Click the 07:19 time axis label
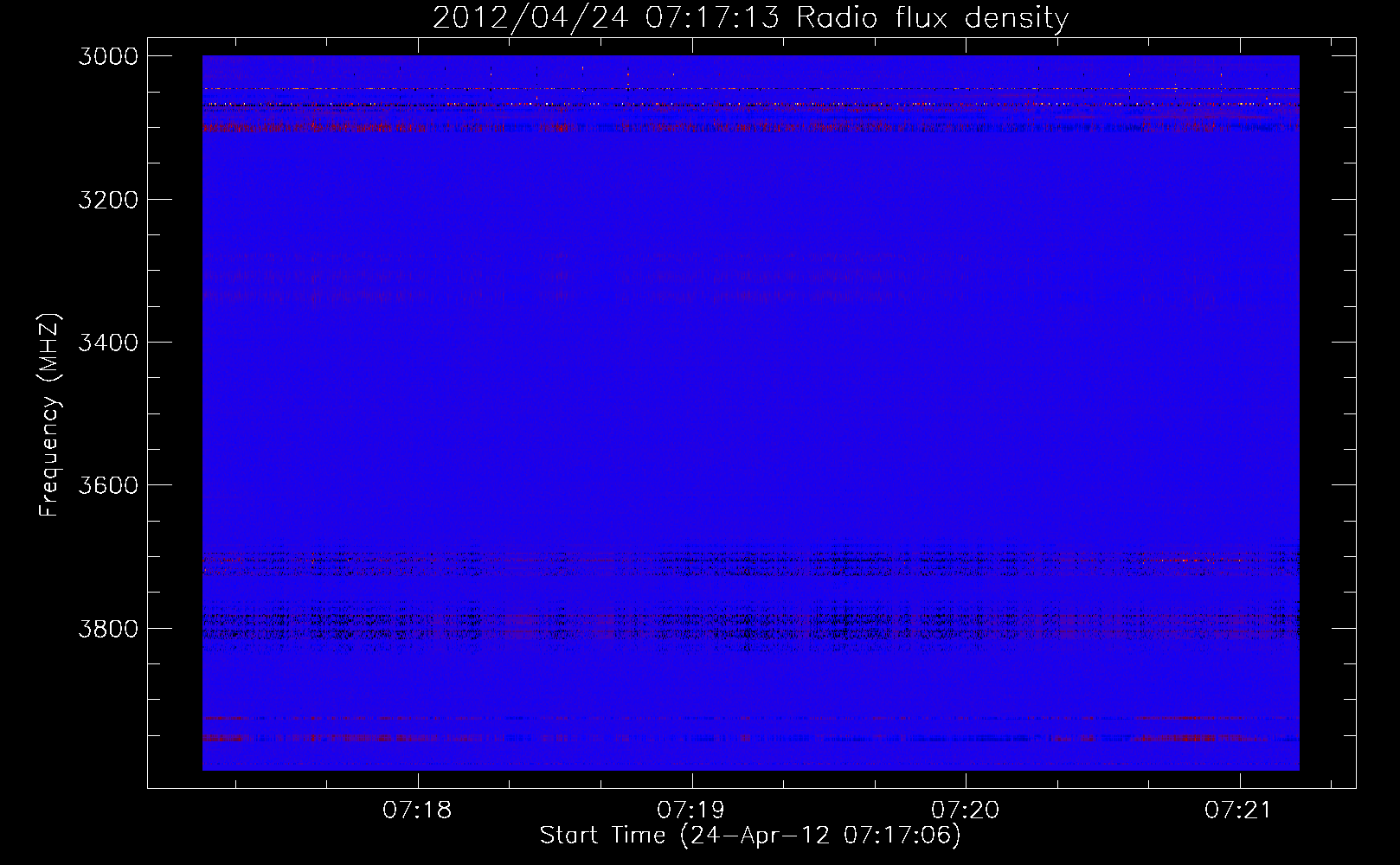 click(691, 810)
